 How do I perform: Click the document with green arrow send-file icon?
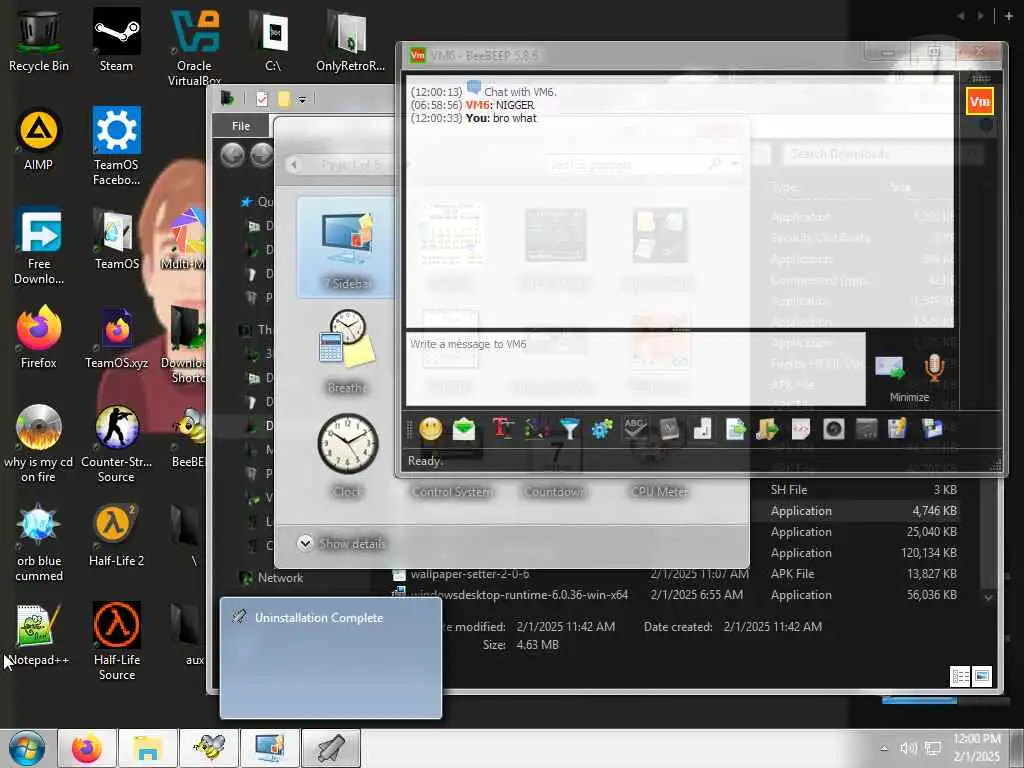click(735, 429)
